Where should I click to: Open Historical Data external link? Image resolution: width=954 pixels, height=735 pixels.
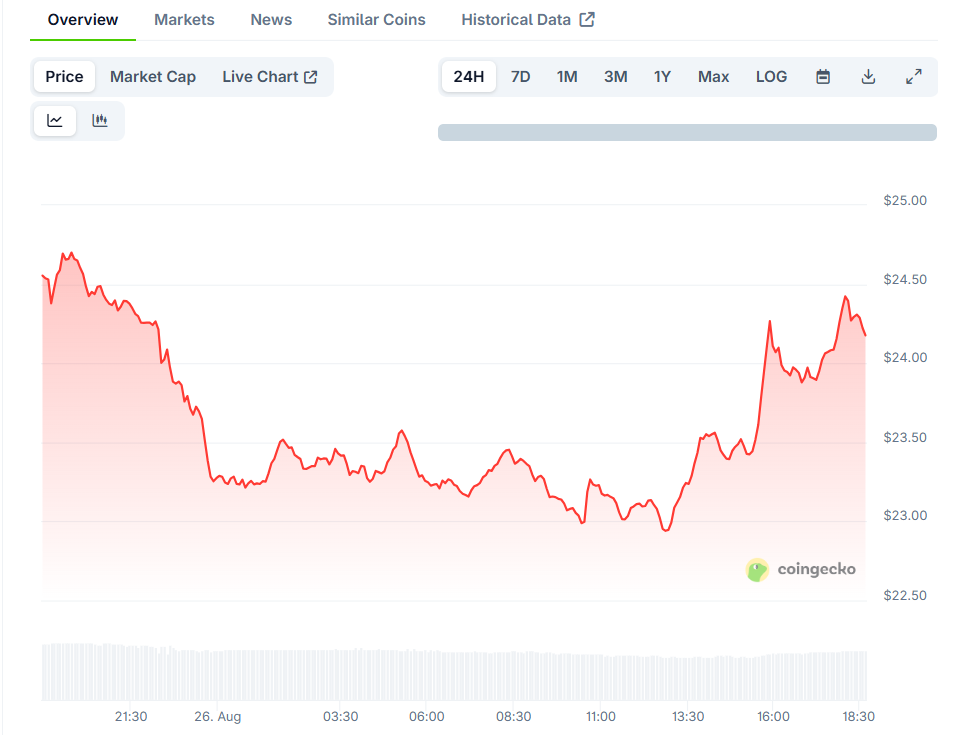pyautogui.click(x=527, y=20)
